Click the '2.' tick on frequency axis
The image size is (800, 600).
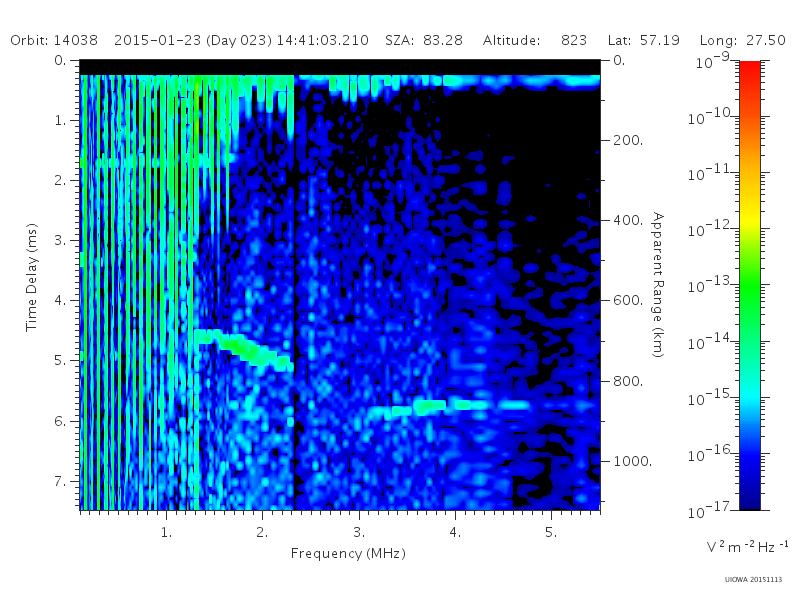point(262,532)
